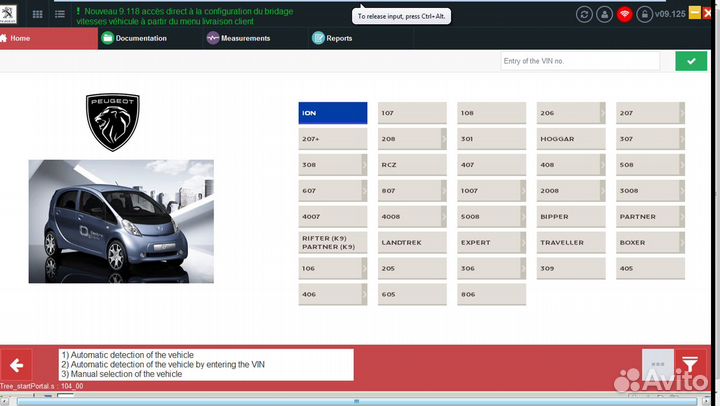Click the VIN number entry field
This screenshot has width=720, height=406.
pyautogui.click(x=580, y=61)
